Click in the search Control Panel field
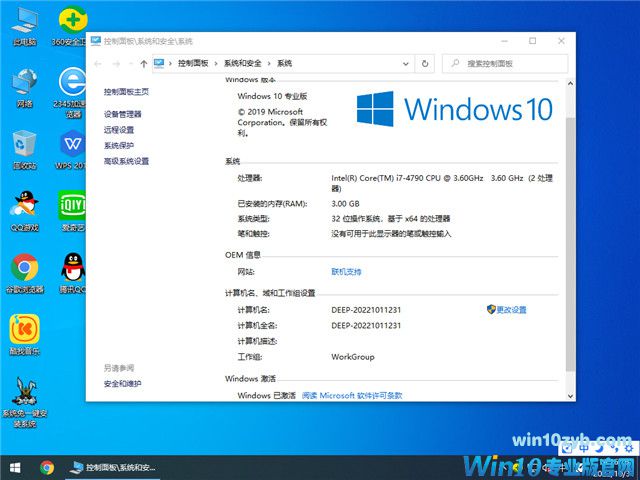The image size is (640, 480). 505,64
